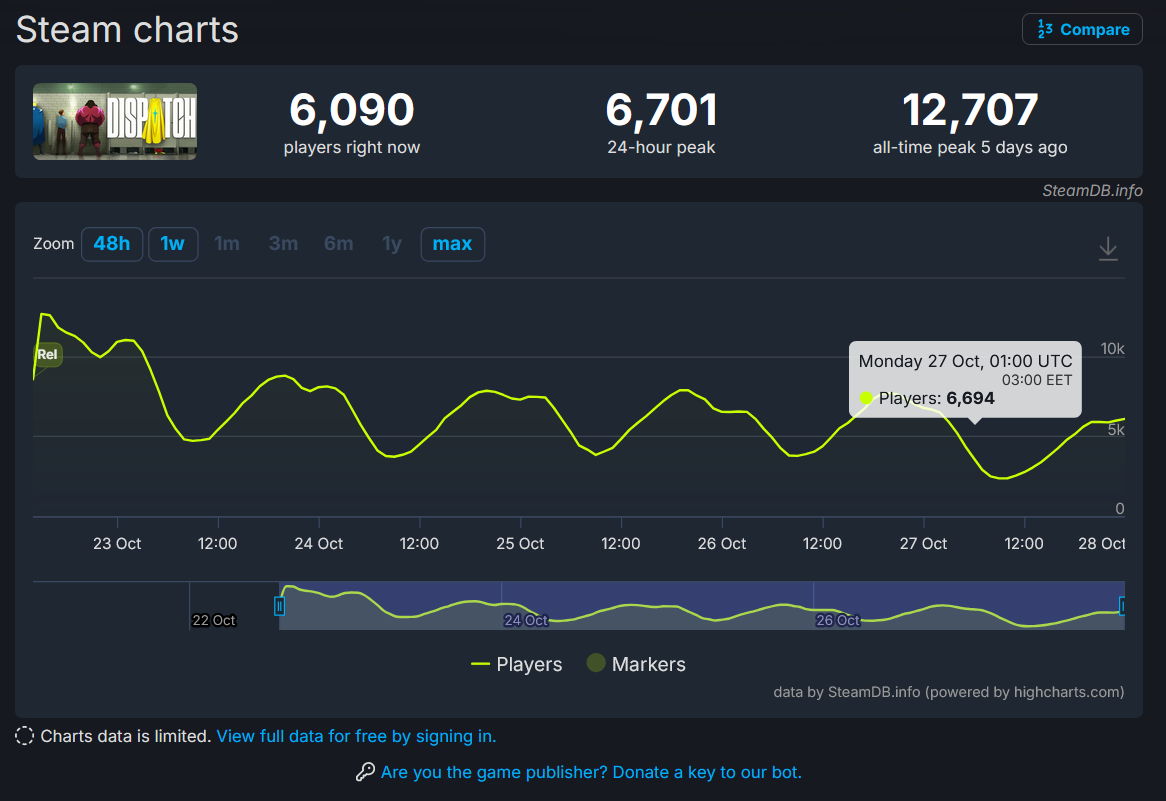The height and width of the screenshot is (801, 1166).
Task: Set zoom to 3m
Action: pyautogui.click(x=283, y=244)
